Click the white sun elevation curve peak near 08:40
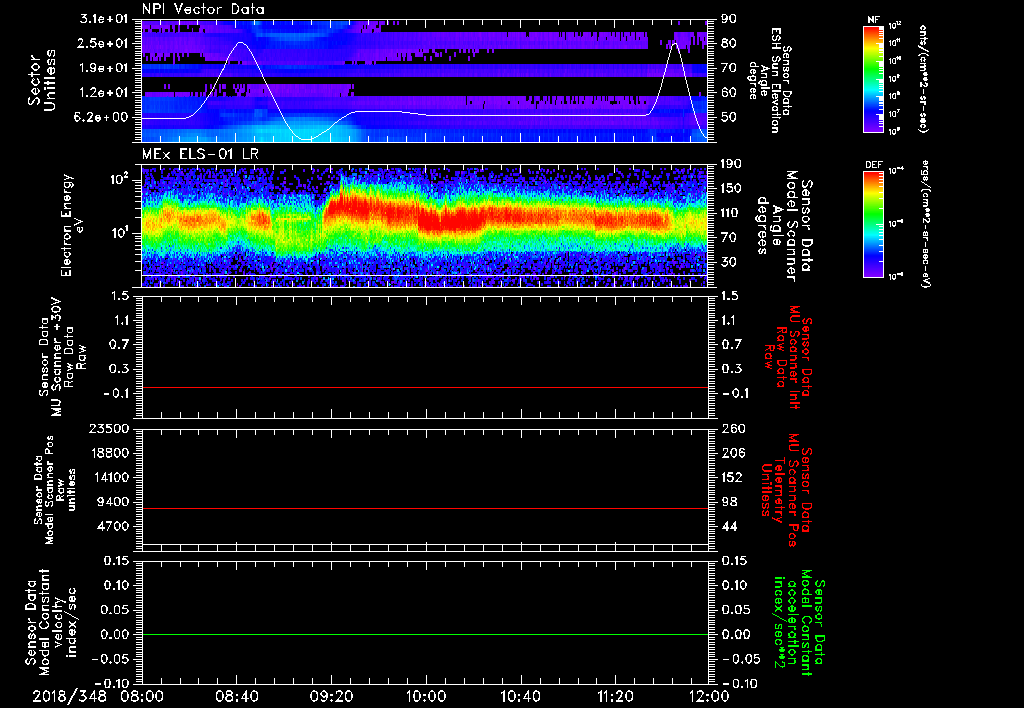1024x708 pixels. (241, 42)
